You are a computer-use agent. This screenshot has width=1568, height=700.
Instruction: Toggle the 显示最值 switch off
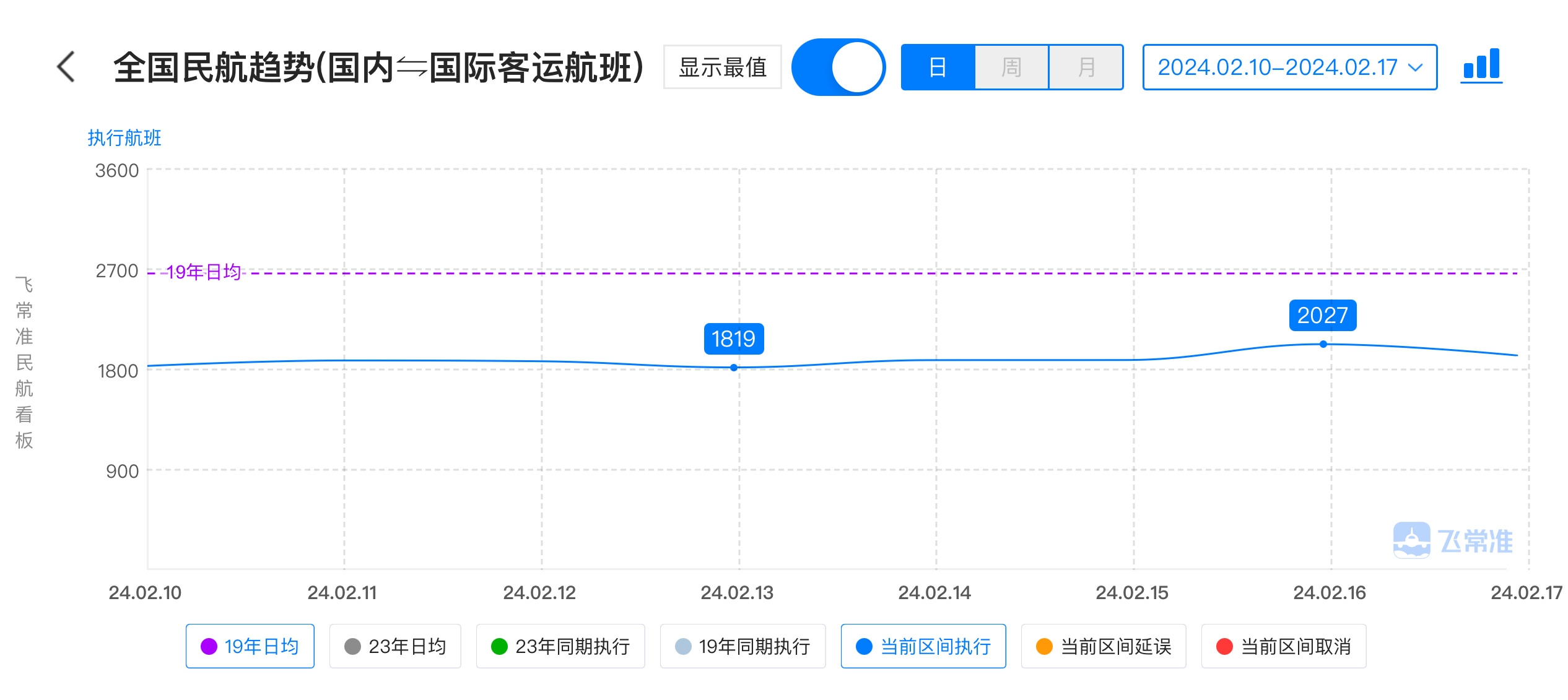pos(838,67)
